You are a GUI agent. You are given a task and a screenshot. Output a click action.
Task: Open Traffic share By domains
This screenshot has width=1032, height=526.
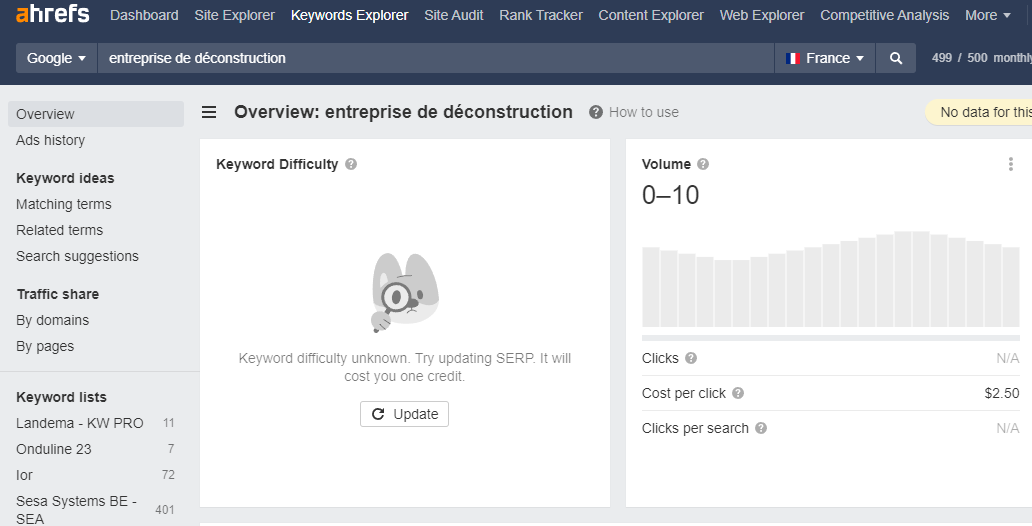point(52,321)
